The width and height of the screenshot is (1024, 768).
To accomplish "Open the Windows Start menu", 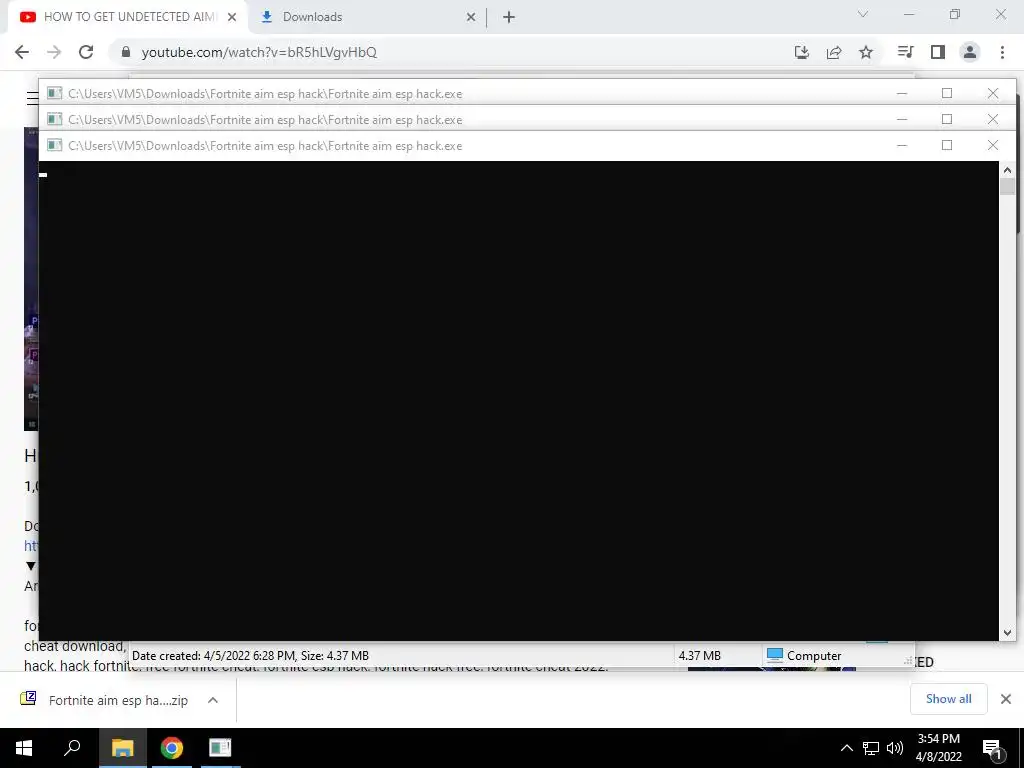I will click(24, 748).
